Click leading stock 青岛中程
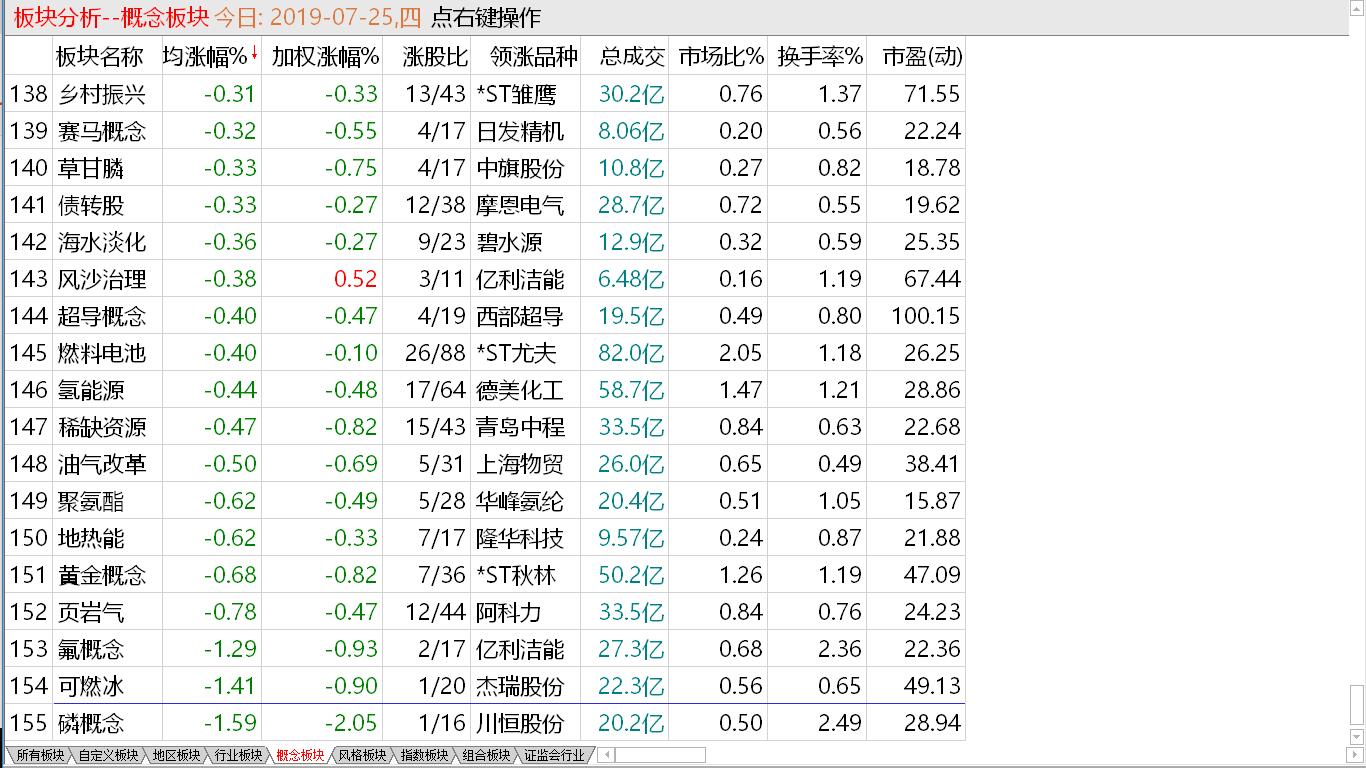This screenshot has width=1366, height=768. click(x=520, y=427)
